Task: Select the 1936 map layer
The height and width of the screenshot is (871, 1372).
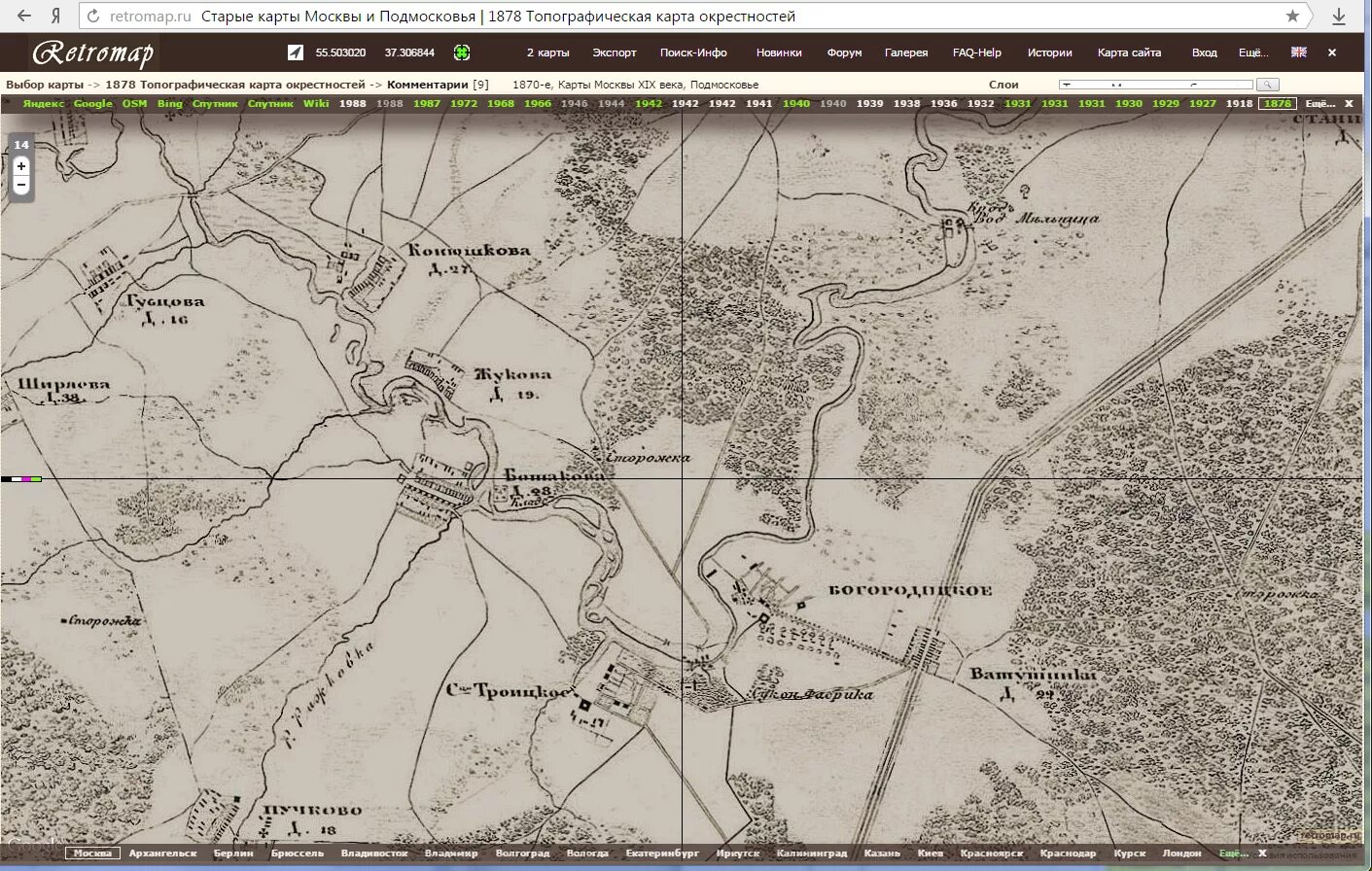Action: point(944,103)
